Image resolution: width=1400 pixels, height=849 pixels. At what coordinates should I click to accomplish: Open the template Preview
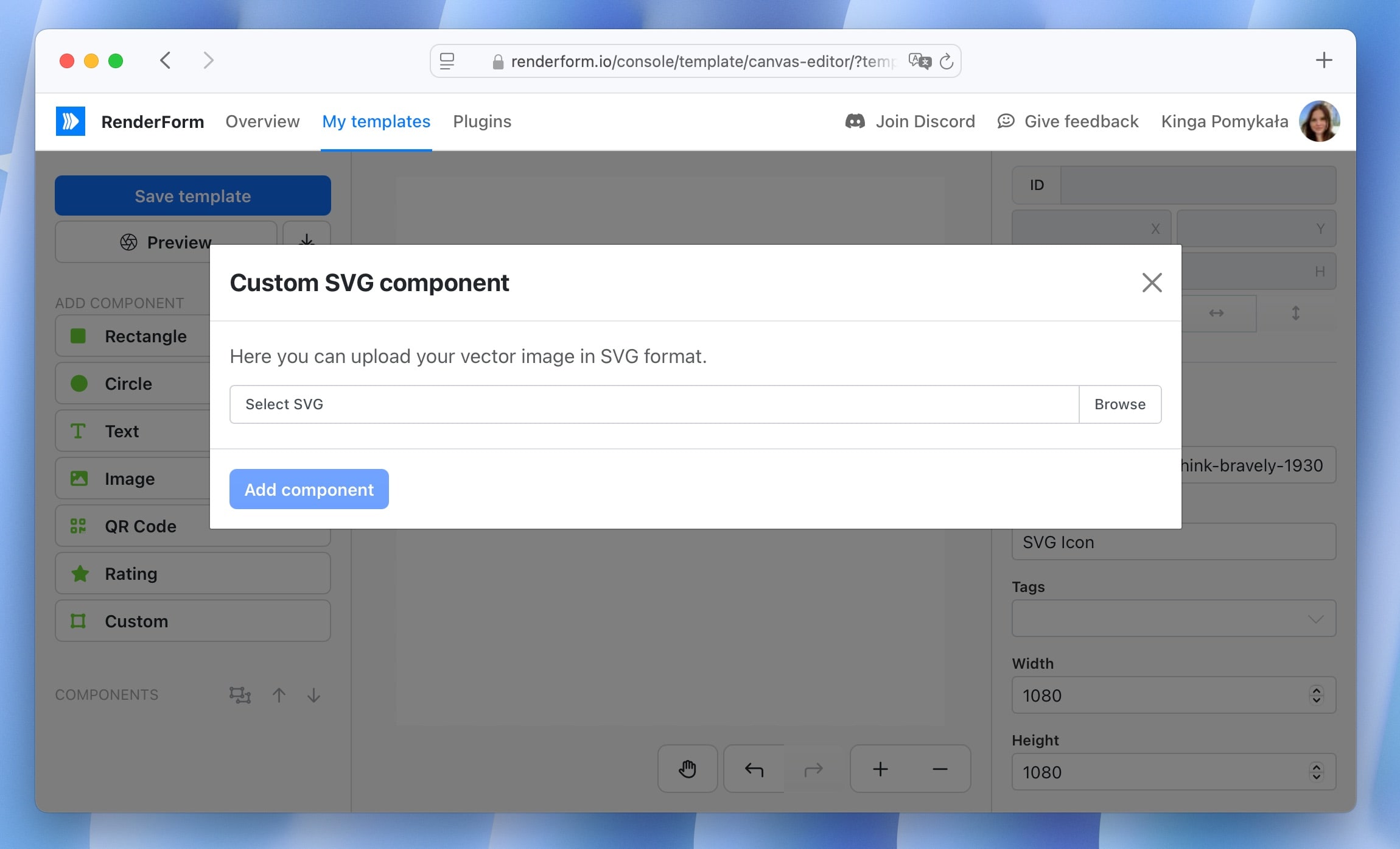tap(166, 242)
